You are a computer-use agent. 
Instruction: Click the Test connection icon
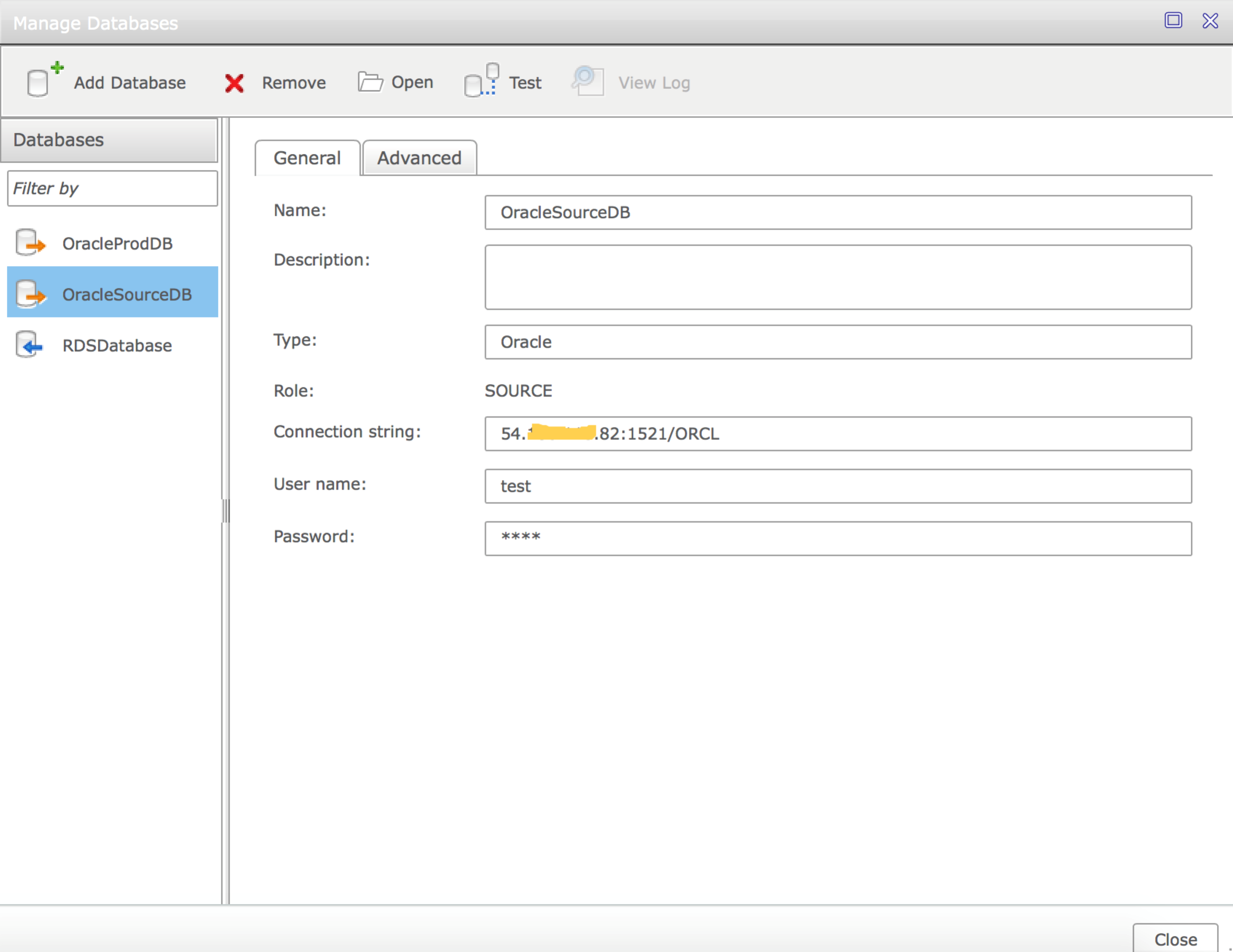coord(481,80)
